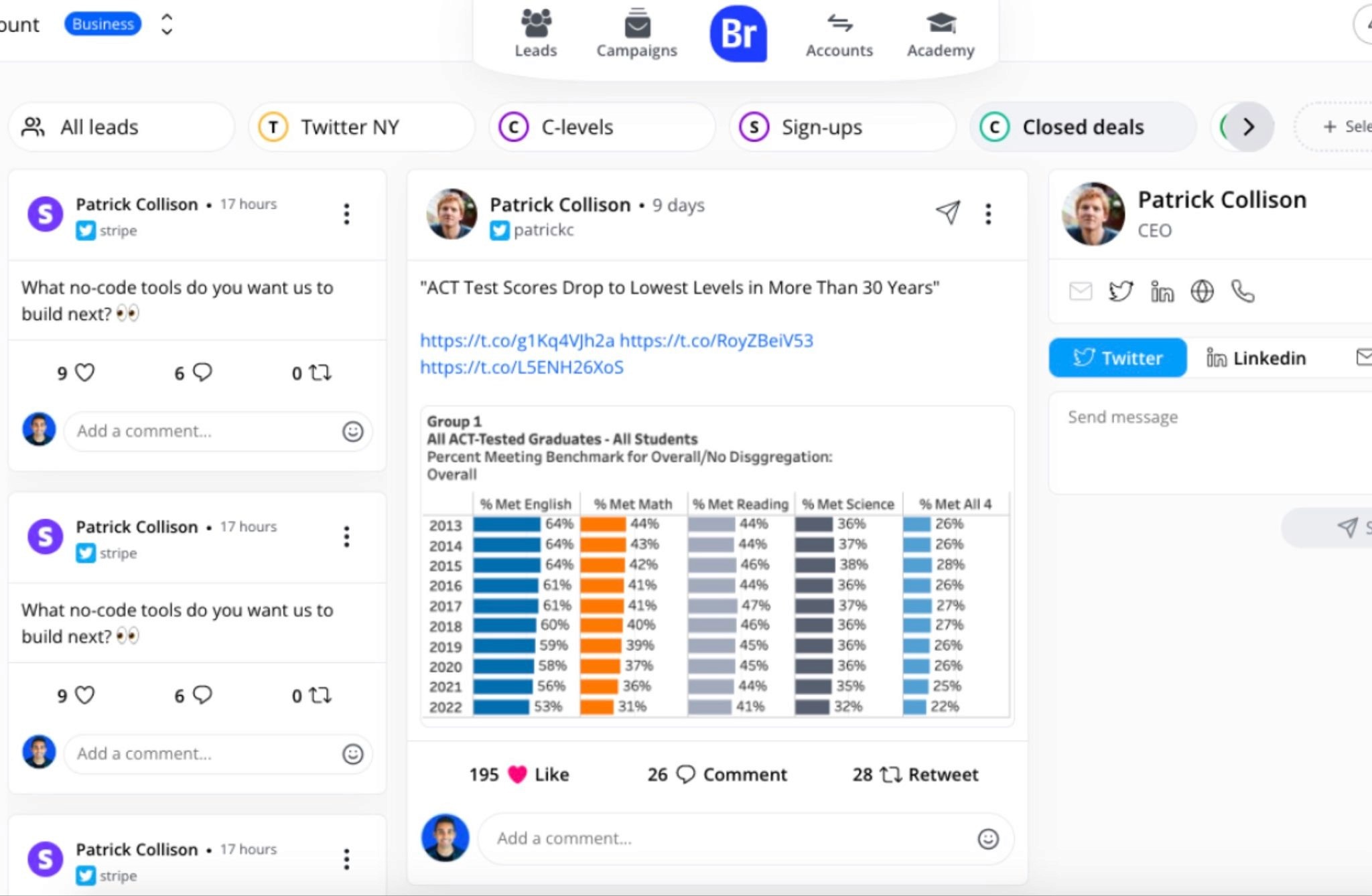
Task: Click Patrick Collison avatar in center post
Action: tap(452, 214)
